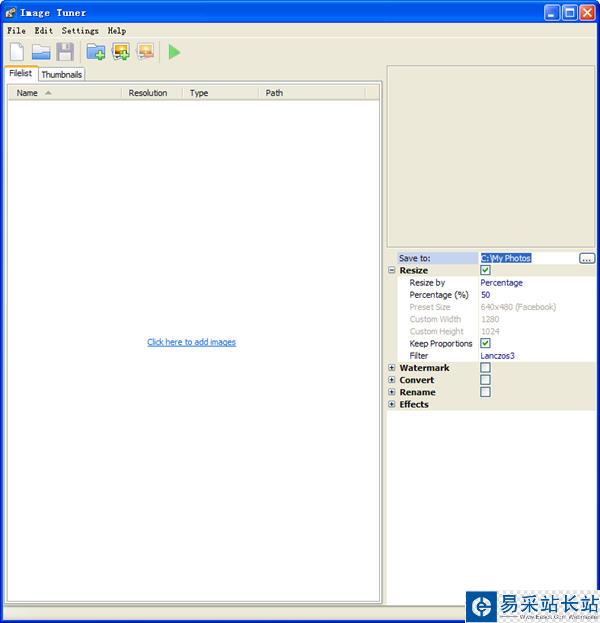Sort the list by the Path column

pyautogui.click(x=312, y=93)
